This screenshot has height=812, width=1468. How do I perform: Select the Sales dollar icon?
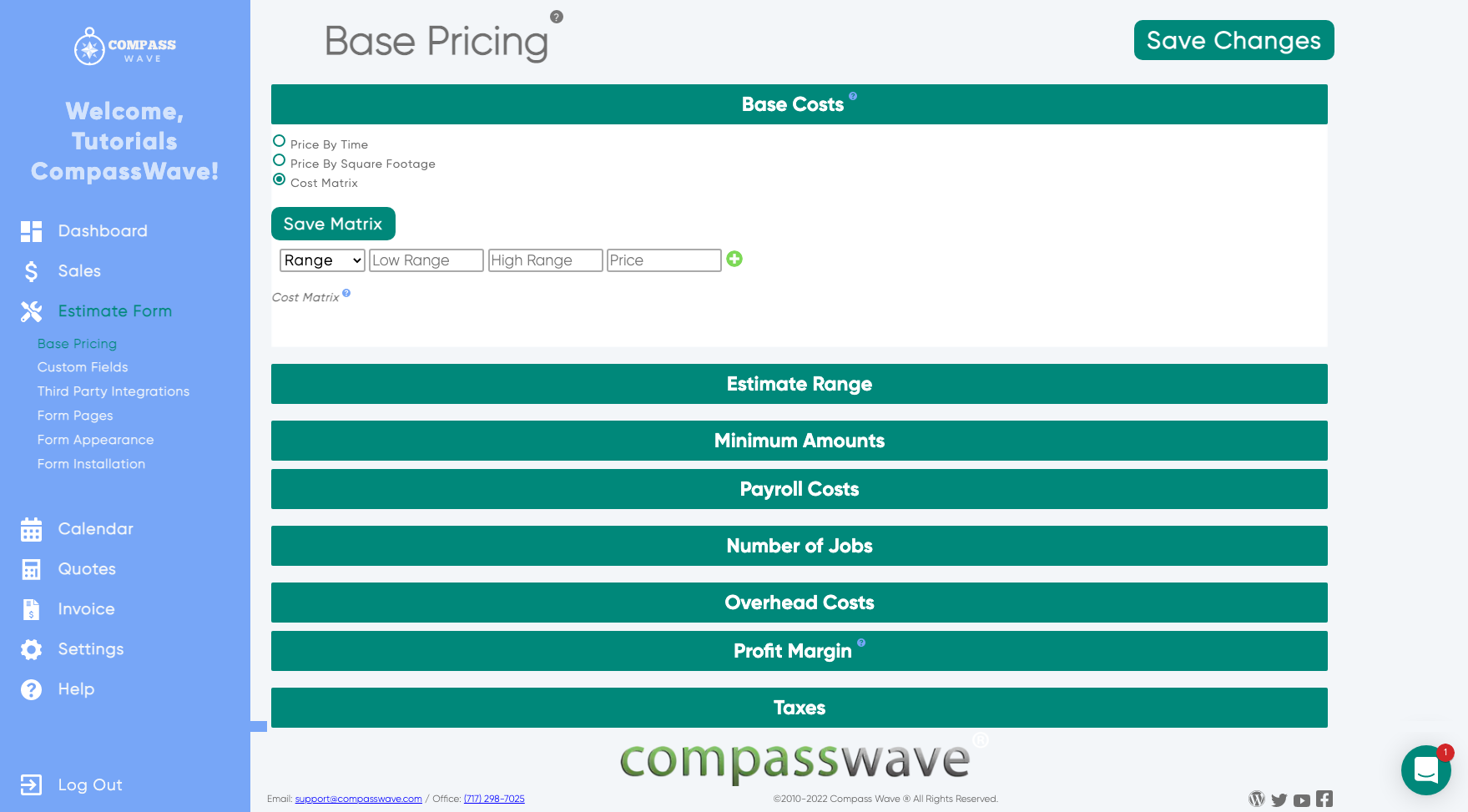coord(31,271)
